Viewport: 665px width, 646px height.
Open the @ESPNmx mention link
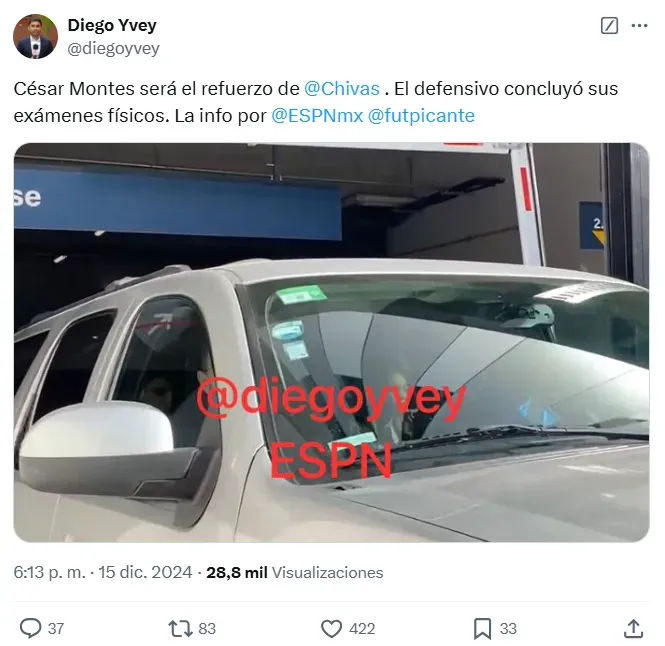pos(317,115)
